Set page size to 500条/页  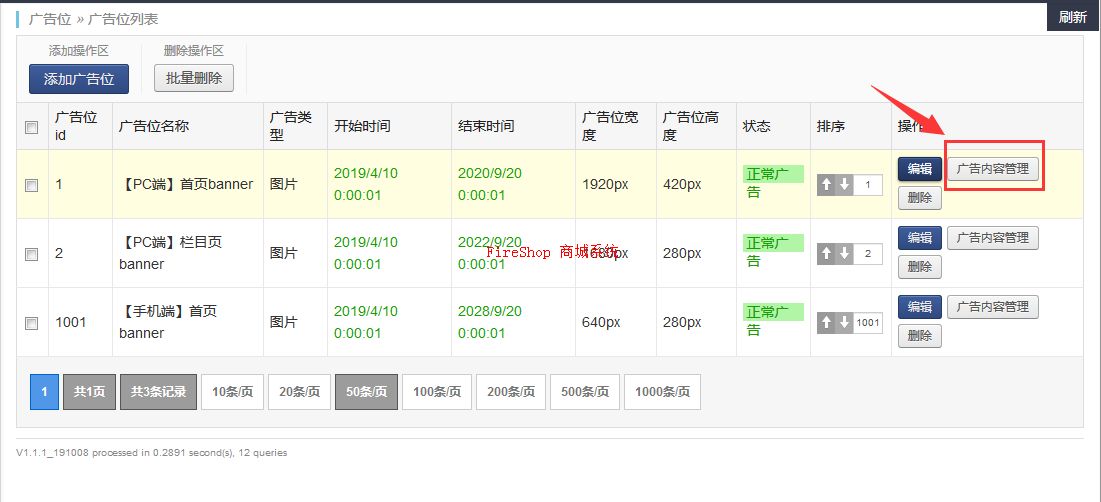pyautogui.click(x=585, y=392)
